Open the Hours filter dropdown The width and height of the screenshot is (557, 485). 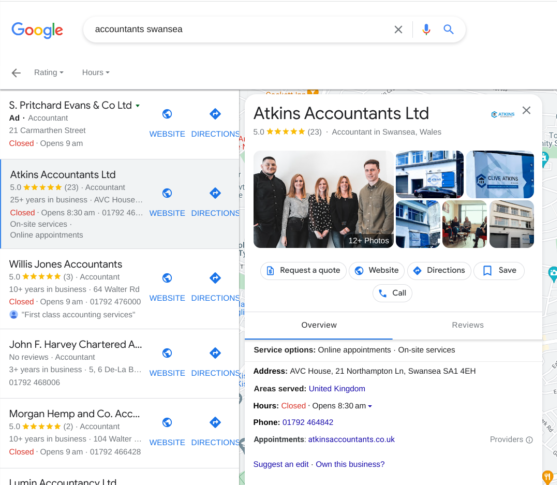pyautogui.click(x=96, y=72)
